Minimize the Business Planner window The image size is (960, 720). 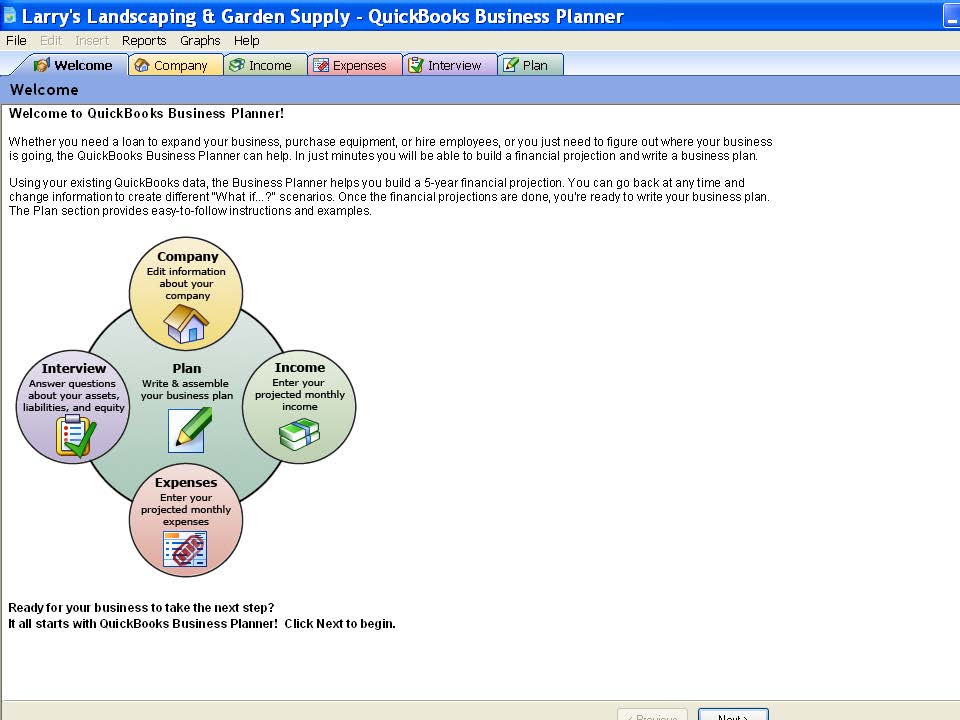(951, 16)
